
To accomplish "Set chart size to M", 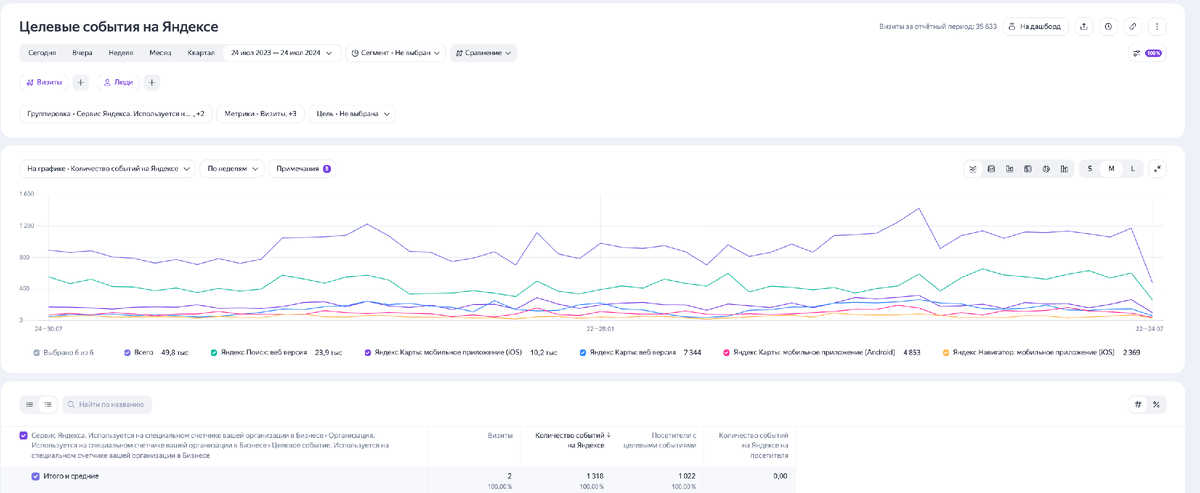I will click(x=1111, y=169).
